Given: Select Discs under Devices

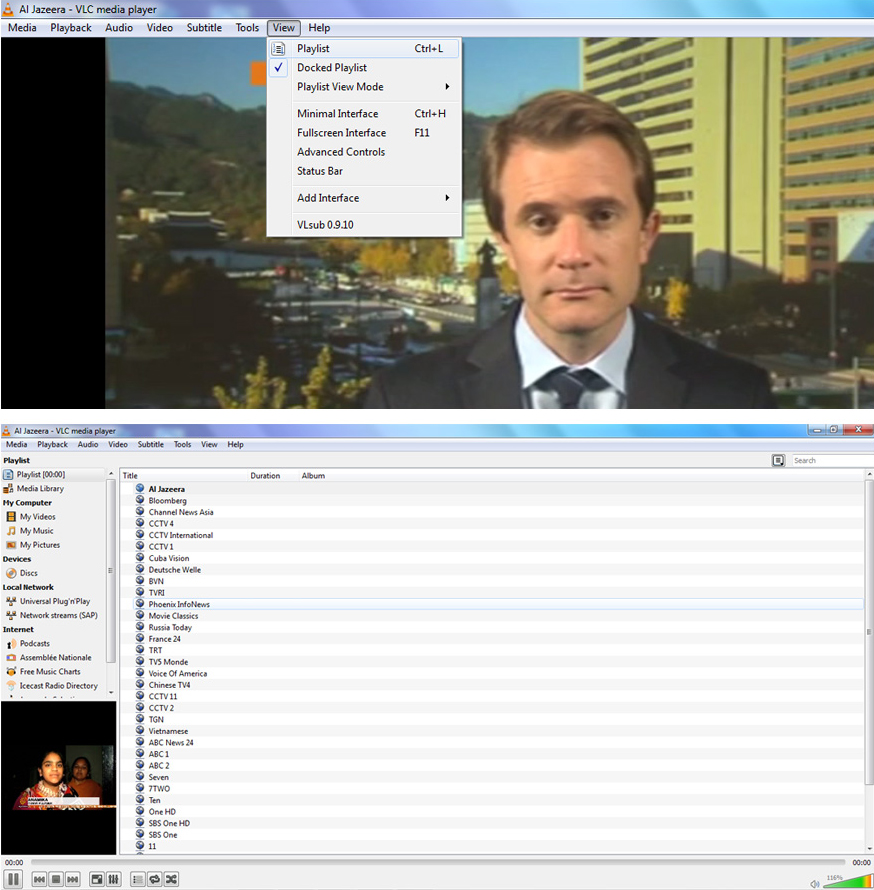Looking at the screenshot, I should coord(28,573).
